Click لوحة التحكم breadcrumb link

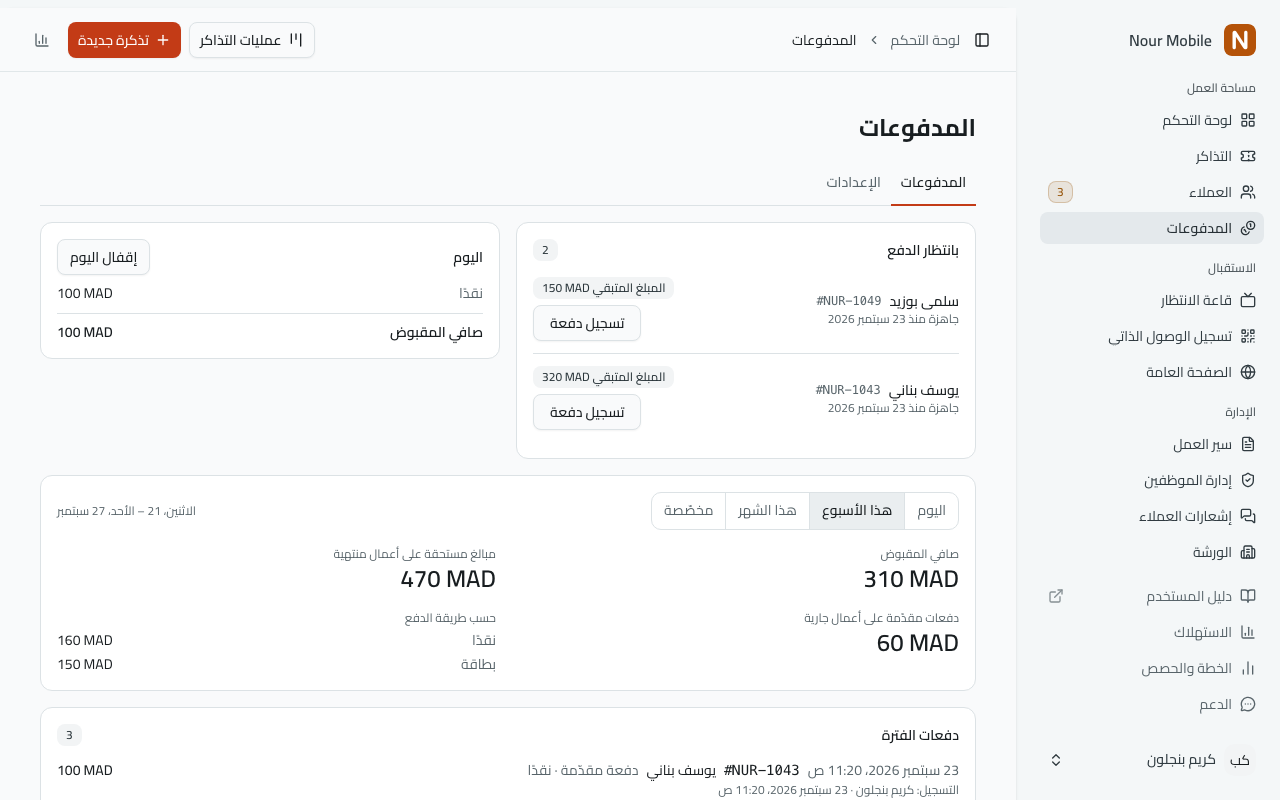(925, 40)
